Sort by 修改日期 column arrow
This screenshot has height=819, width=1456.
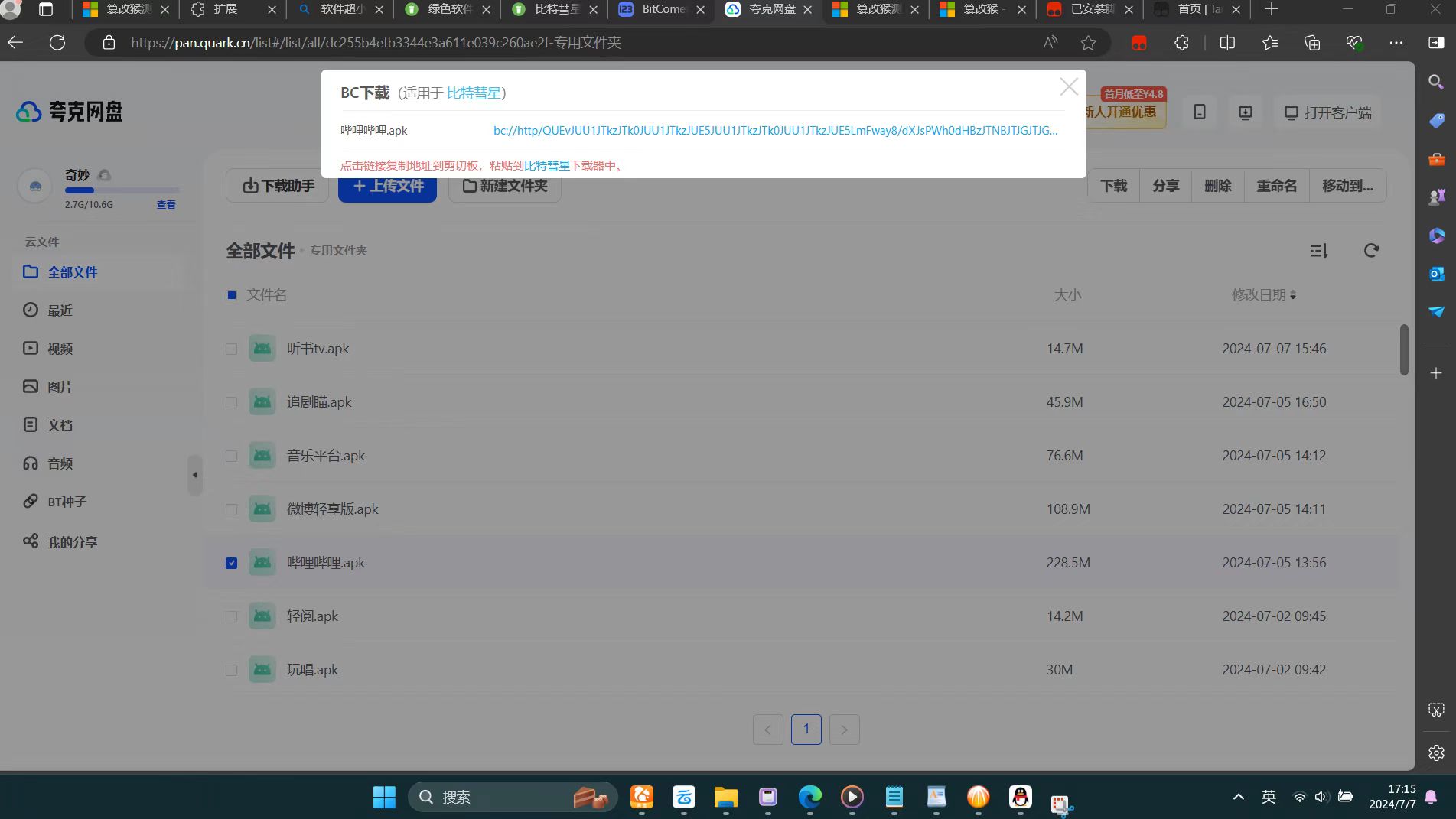[x=1293, y=295]
